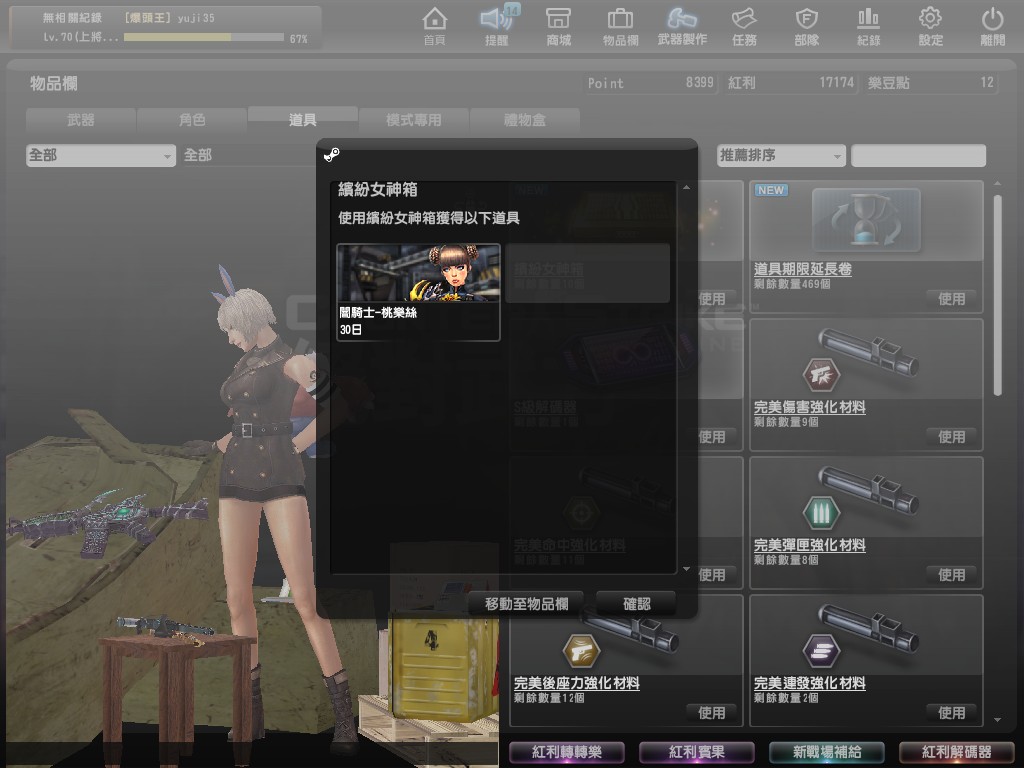Click the 確認 button in dialog
This screenshot has height=768, width=1024.
637,604
